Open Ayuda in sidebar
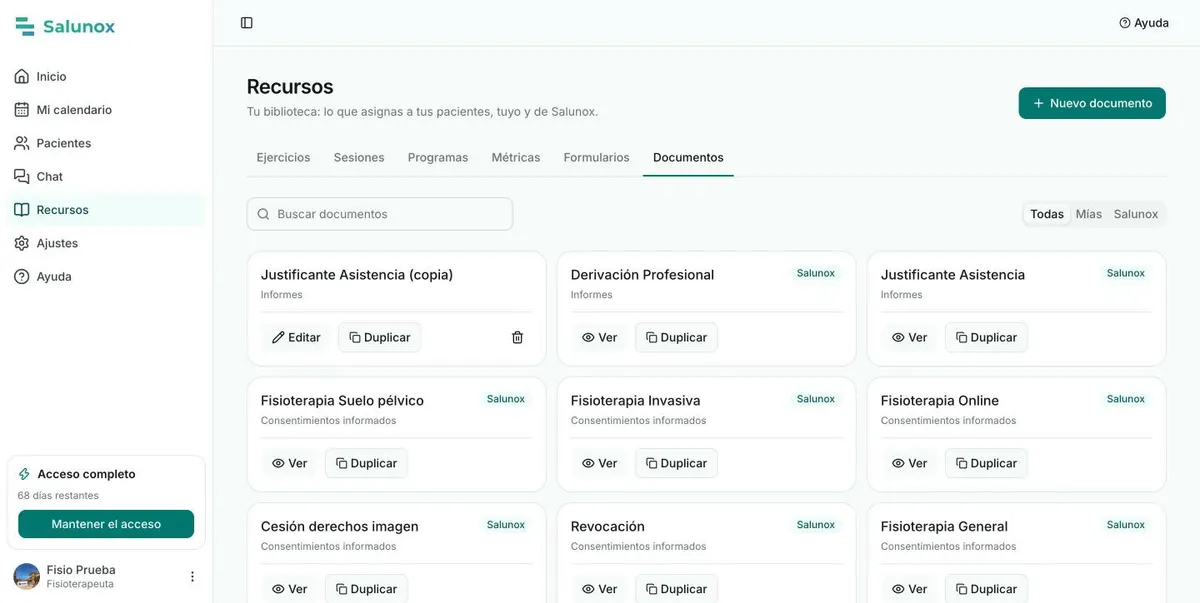The width and height of the screenshot is (1200, 603). point(106,276)
